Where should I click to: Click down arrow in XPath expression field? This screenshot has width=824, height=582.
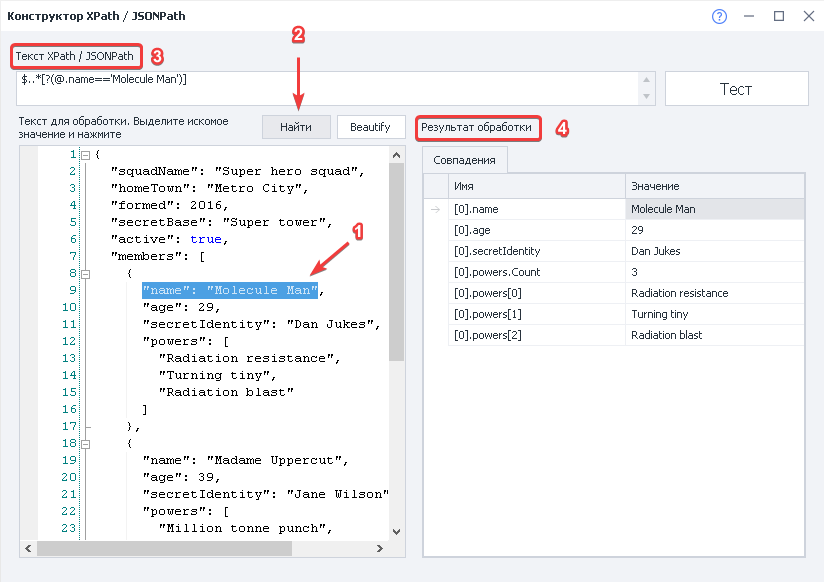tap(647, 97)
